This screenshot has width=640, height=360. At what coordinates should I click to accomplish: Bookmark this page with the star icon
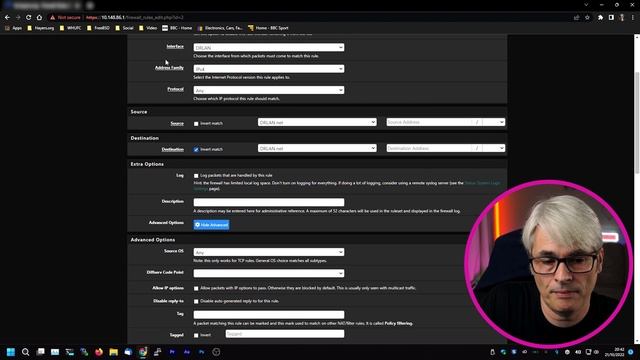click(x=587, y=18)
